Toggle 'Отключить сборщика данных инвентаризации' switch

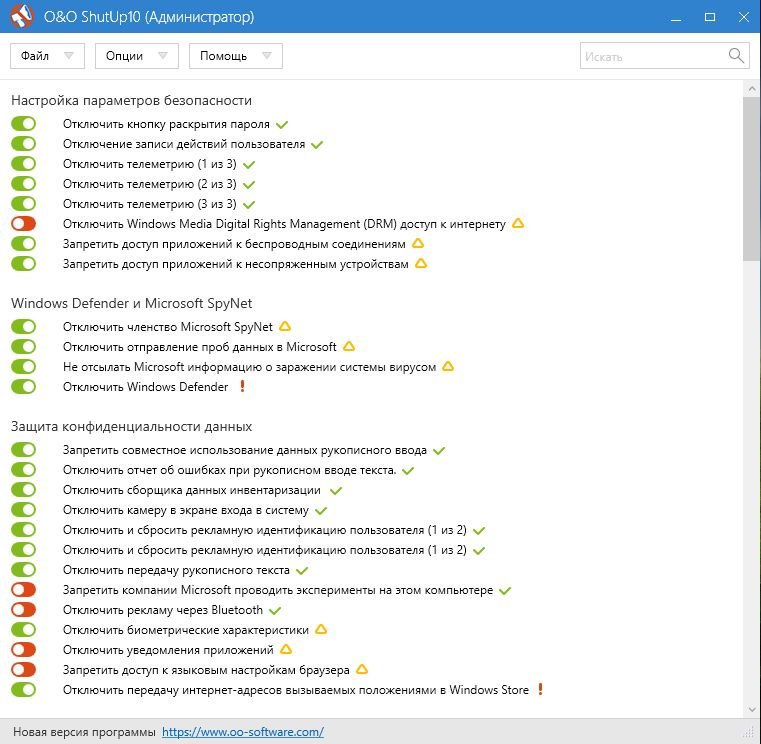23,490
